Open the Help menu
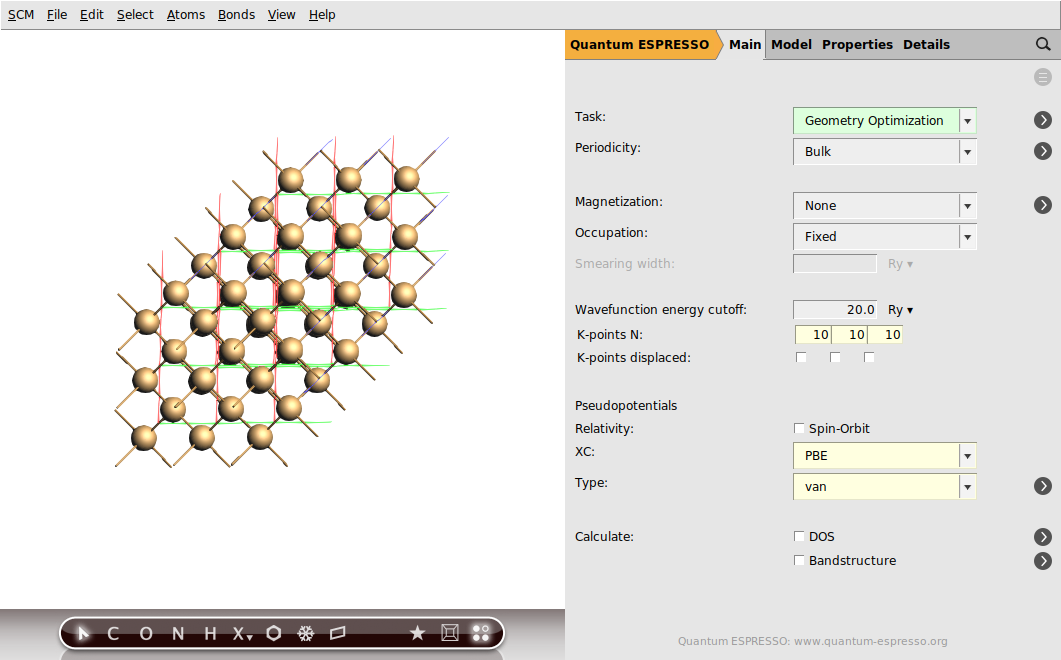The width and height of the screenshot is (1061, 660). (x=322, y=15)
